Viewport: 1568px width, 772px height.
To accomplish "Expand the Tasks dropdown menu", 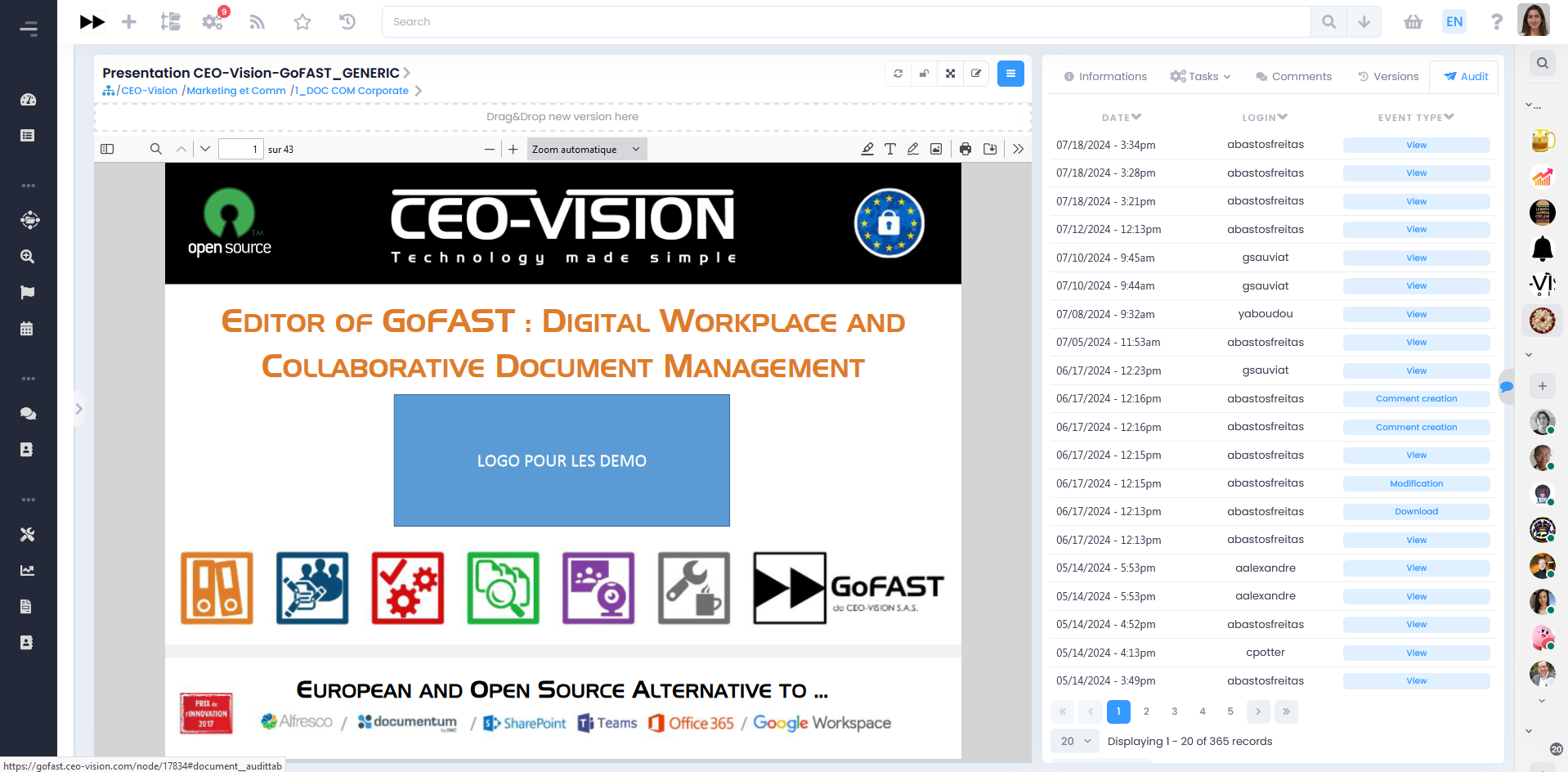I will [x=1200, y=76].
